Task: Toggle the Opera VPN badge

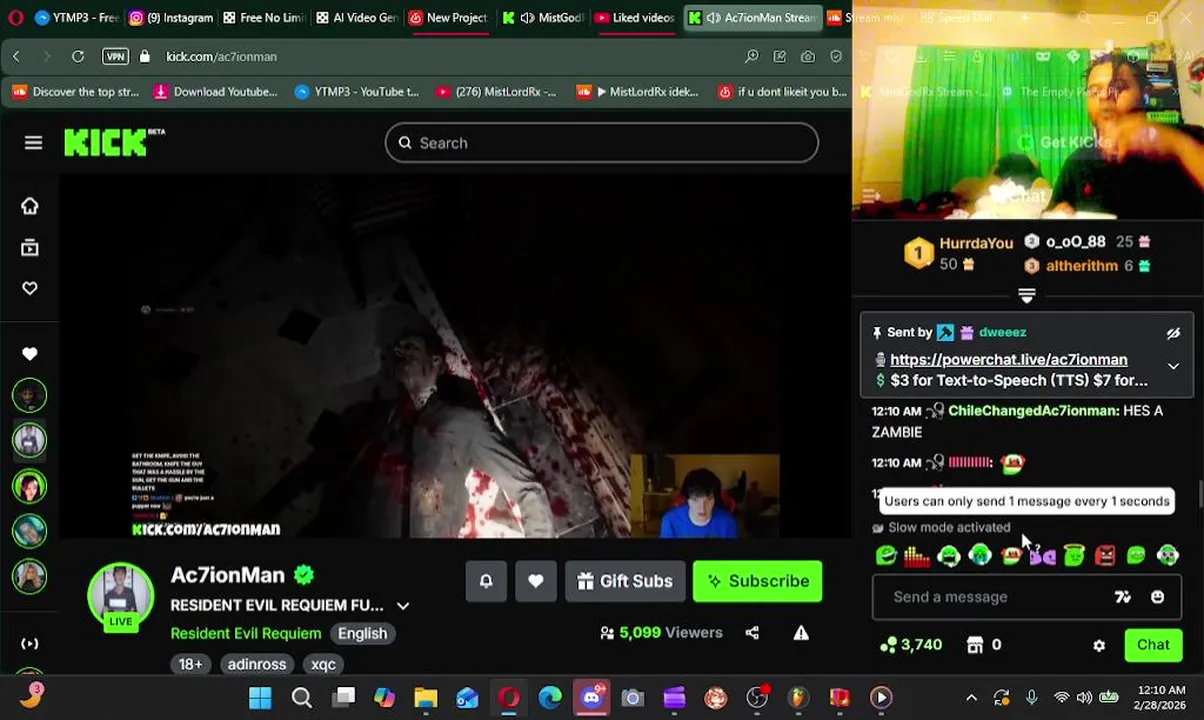Action: (x=116, y=57)
